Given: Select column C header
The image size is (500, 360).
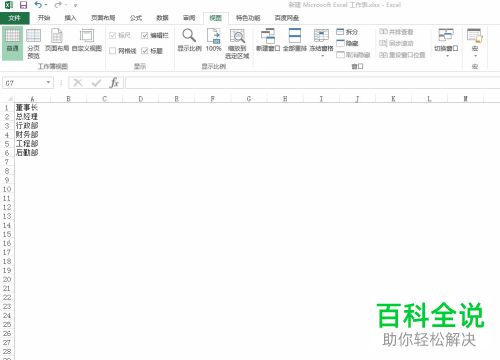Looking at the screenshot, I should click(x=105, y=99).
